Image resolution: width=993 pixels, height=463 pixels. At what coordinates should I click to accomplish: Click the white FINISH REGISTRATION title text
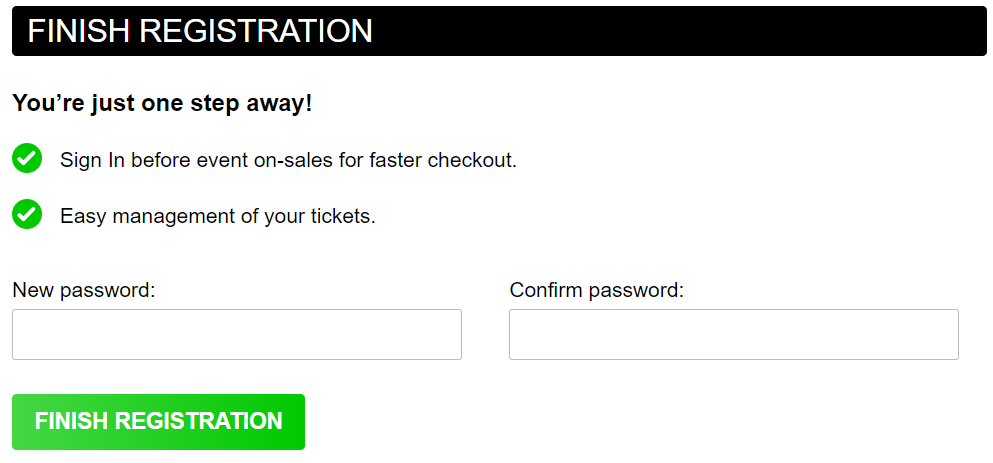pos(200,31)
